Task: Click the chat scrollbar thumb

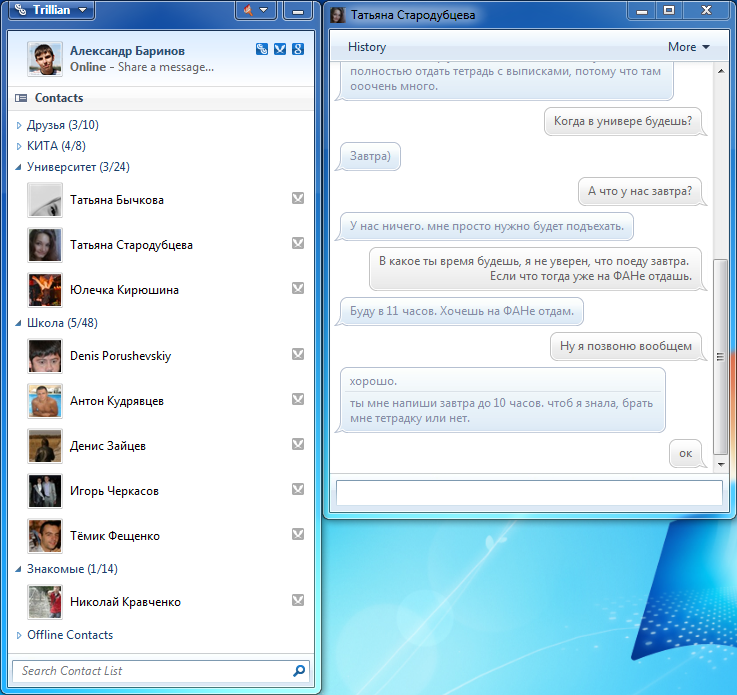Action: (x=721, y=356)
